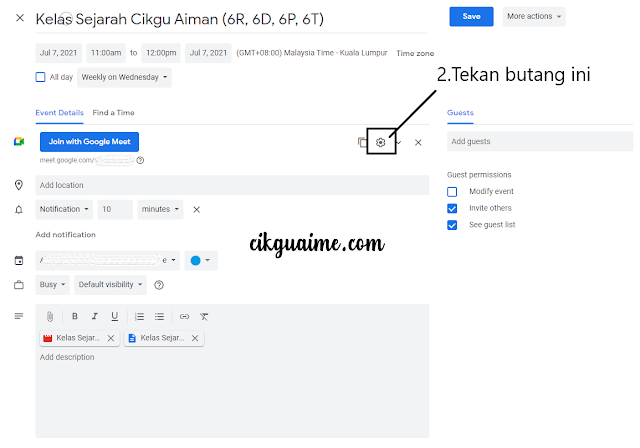
Task: Click the event title field
Action: pos(231,20)
